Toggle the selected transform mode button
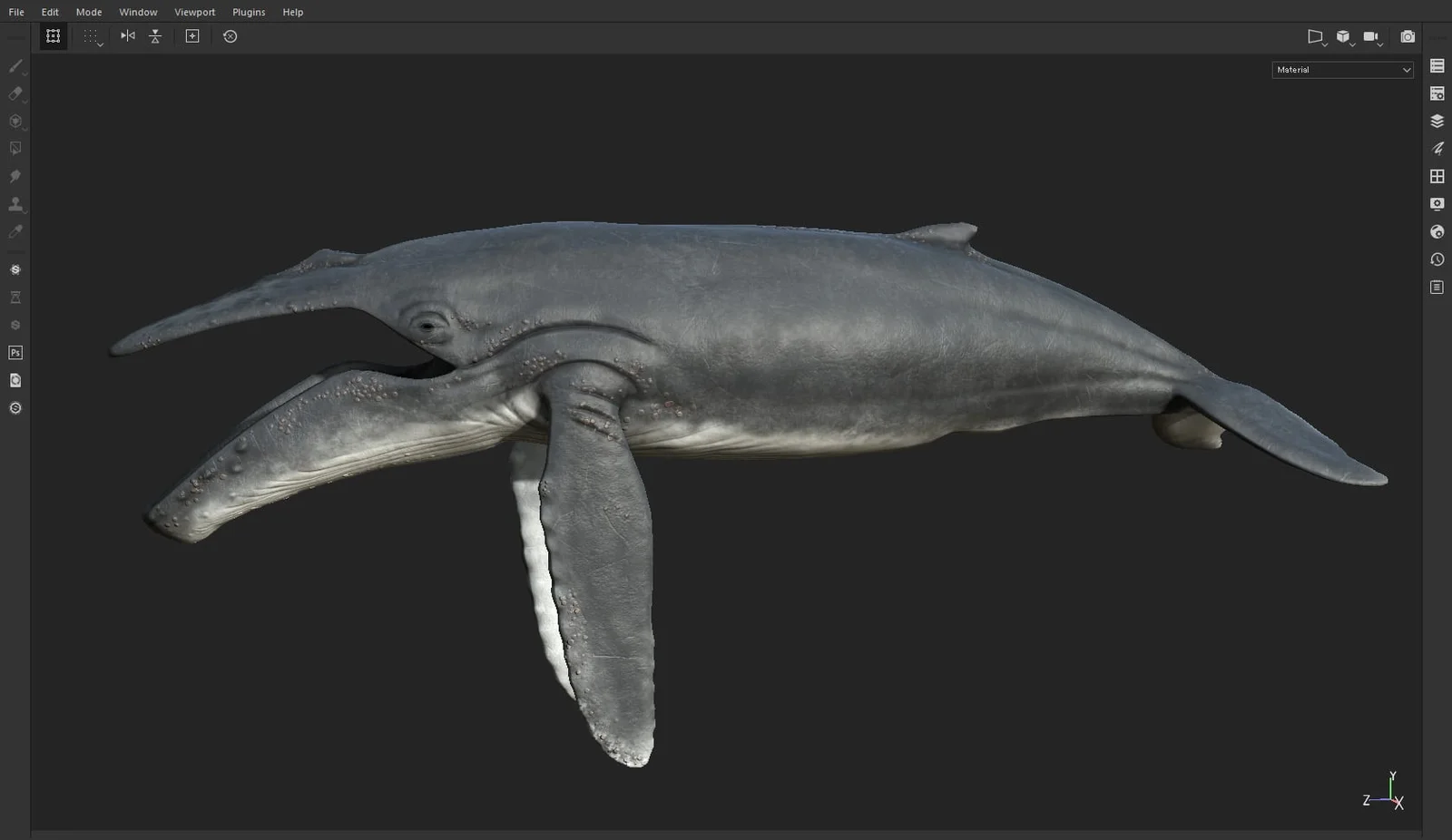The image size is (1452, 840). (x=52, y=36)
